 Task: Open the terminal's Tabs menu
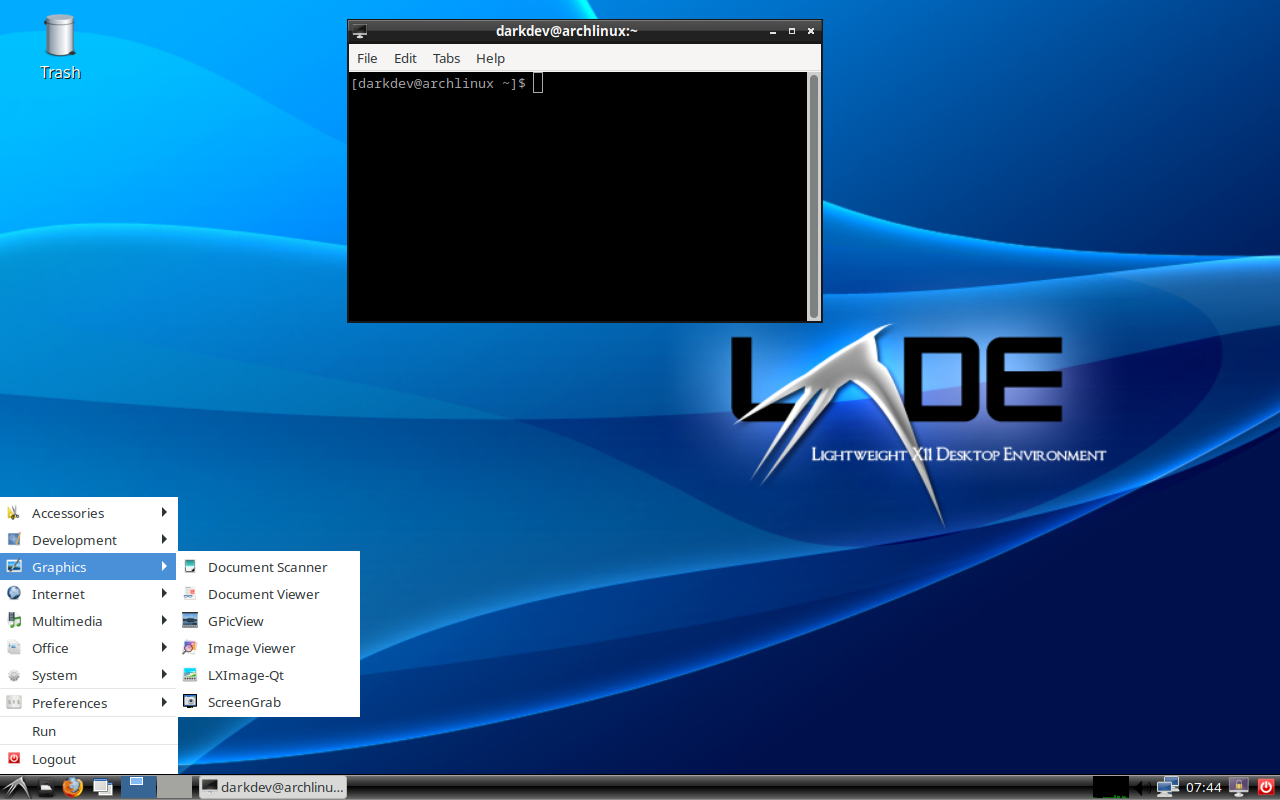pyautogui.click(x=446, y=58)
